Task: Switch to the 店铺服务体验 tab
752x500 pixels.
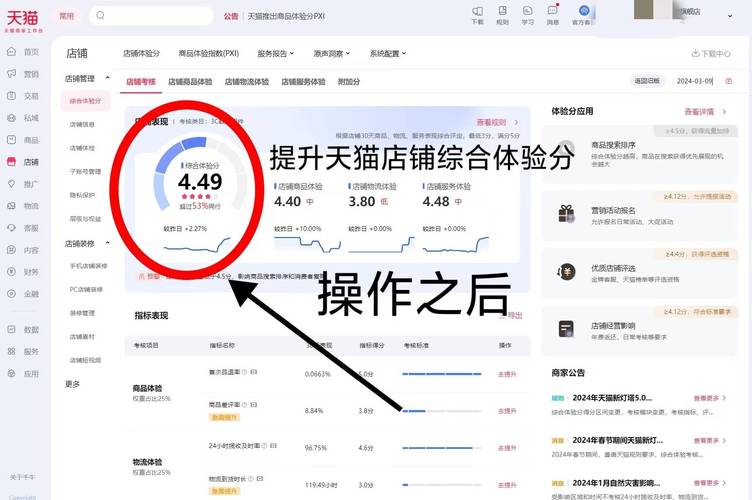Action: (x=303, y=82)
